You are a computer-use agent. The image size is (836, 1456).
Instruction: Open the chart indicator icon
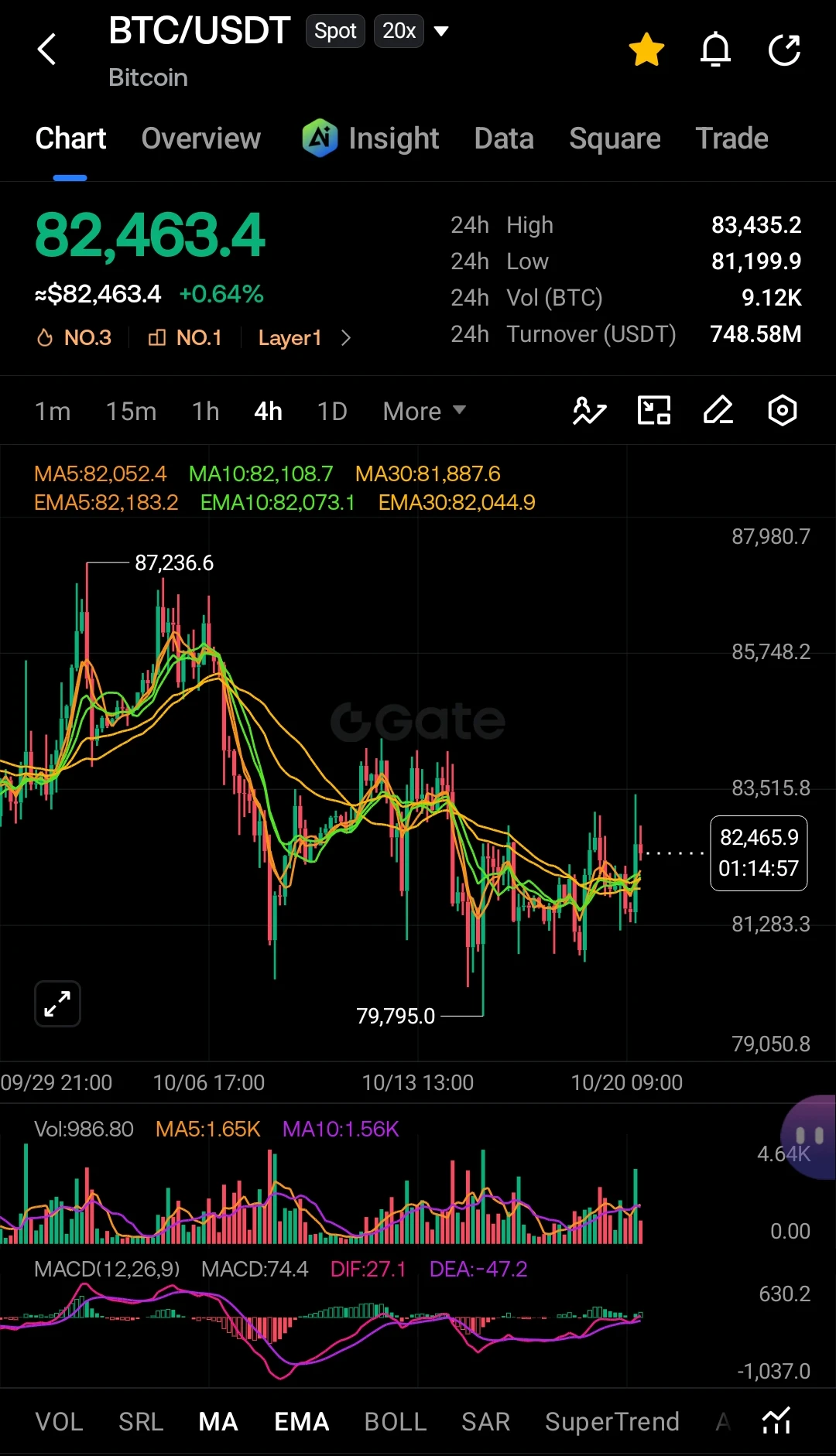coord(589,410)
